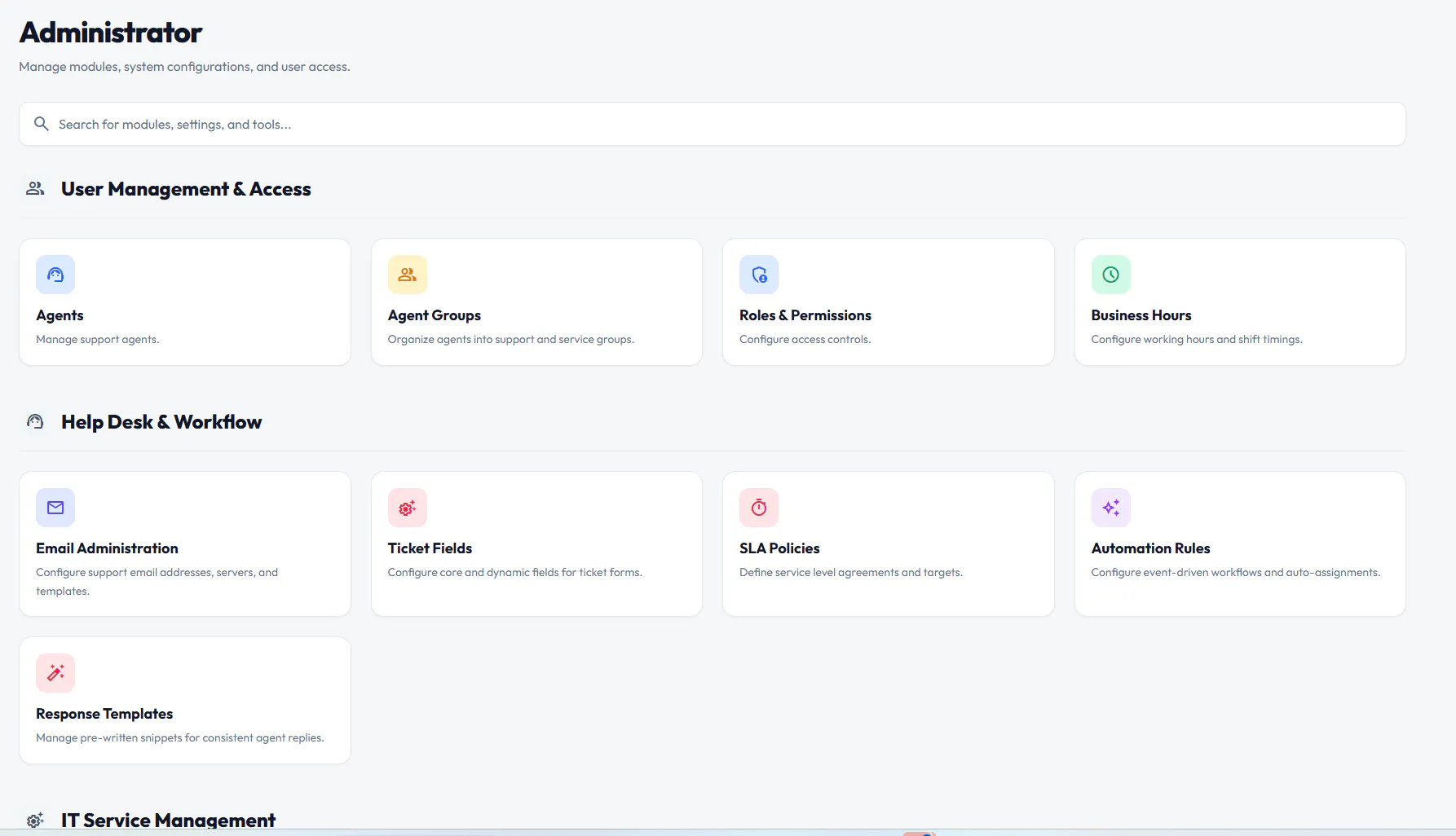Click 'Configure support email addresses' description
Screen dimensions: 1456x836
[x=157, y=582]
